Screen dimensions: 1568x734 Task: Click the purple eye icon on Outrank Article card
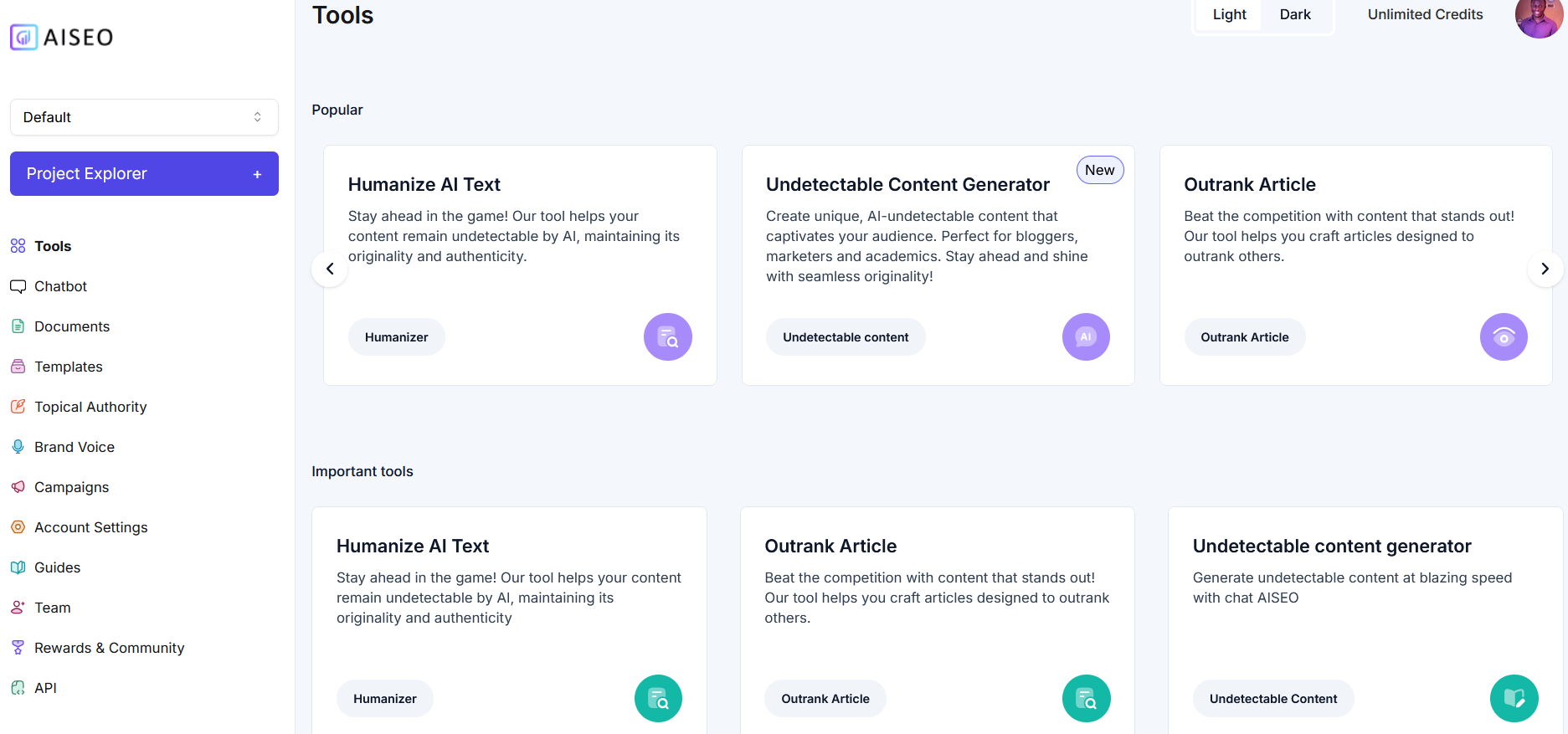[x=1504, y=336]
